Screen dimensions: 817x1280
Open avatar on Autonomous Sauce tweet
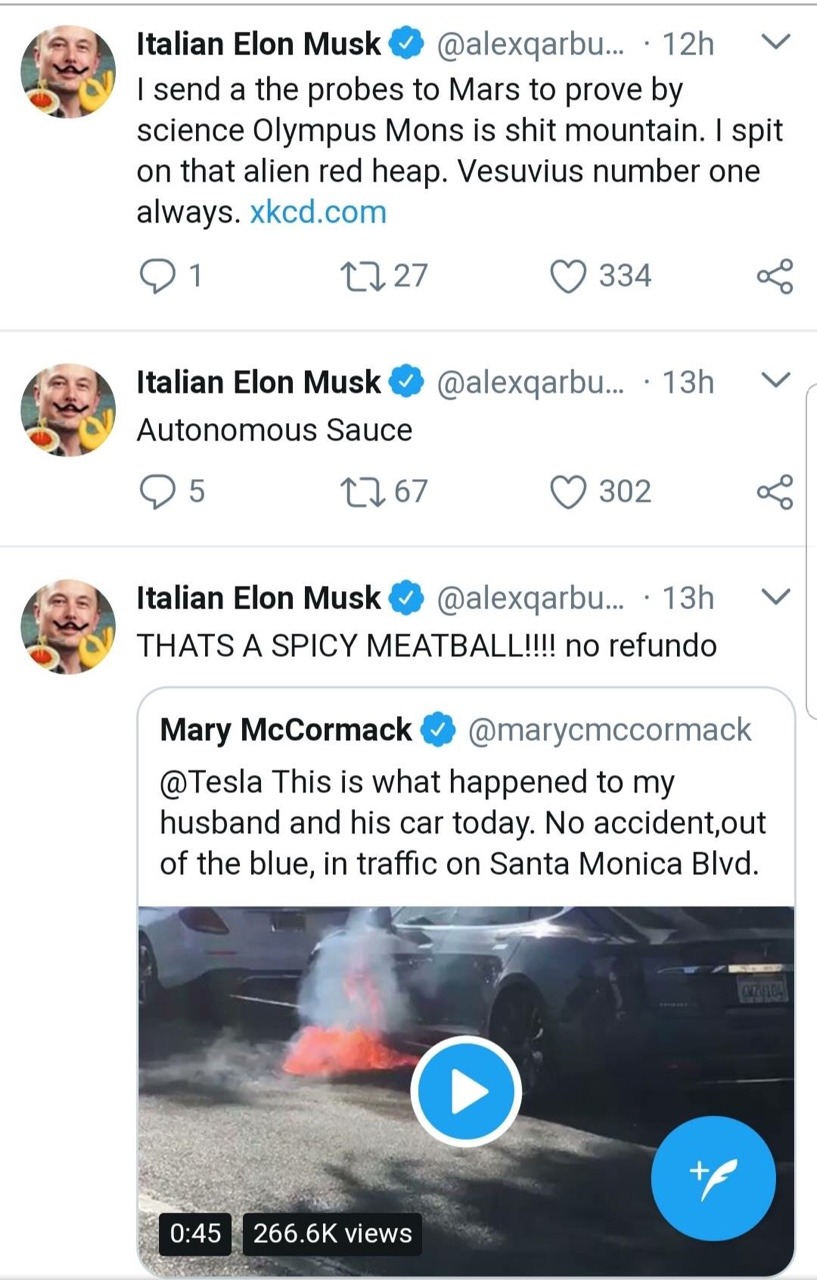[69, 409]
